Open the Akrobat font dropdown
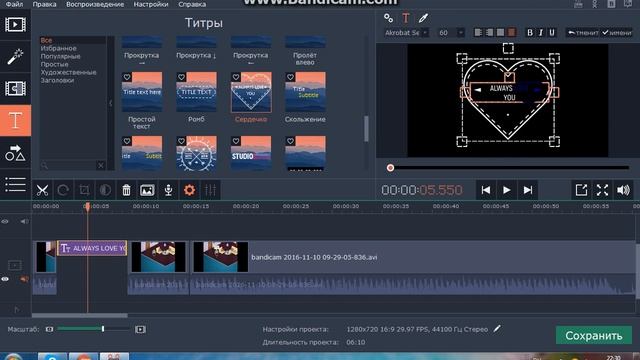This screenshot has width=640, height=360. tap(406, 33)
